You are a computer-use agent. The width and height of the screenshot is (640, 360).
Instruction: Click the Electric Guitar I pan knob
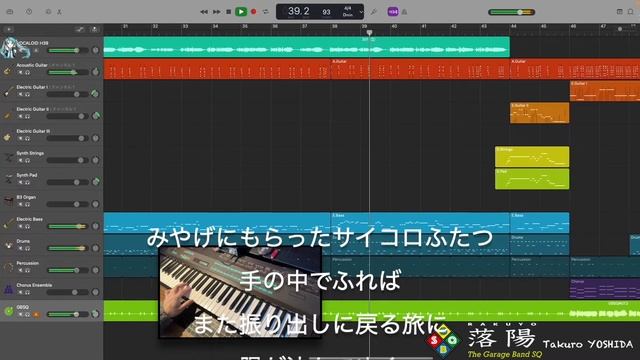pos(96,94)
